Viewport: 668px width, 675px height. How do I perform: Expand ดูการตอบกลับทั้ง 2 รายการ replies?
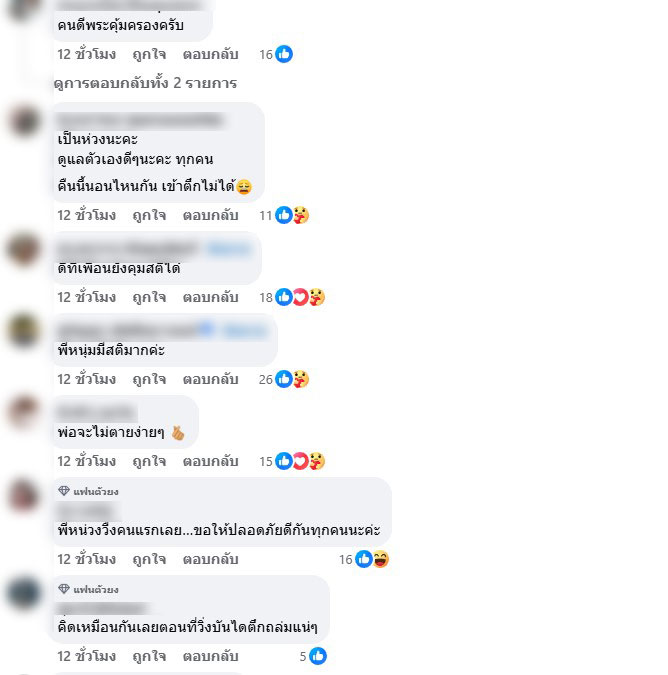145,83
